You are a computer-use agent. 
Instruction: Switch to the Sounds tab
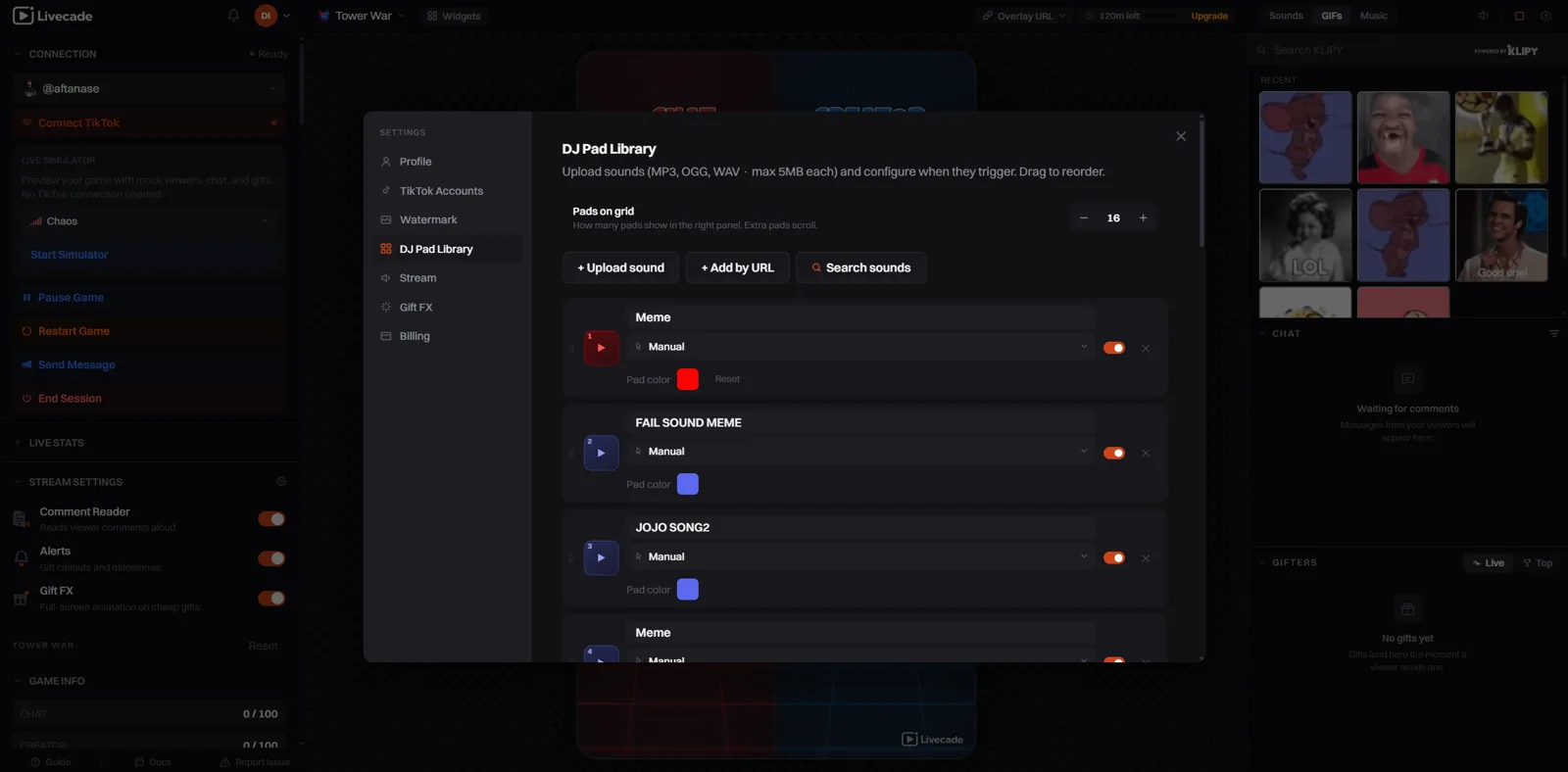[x=1286, y=16]
